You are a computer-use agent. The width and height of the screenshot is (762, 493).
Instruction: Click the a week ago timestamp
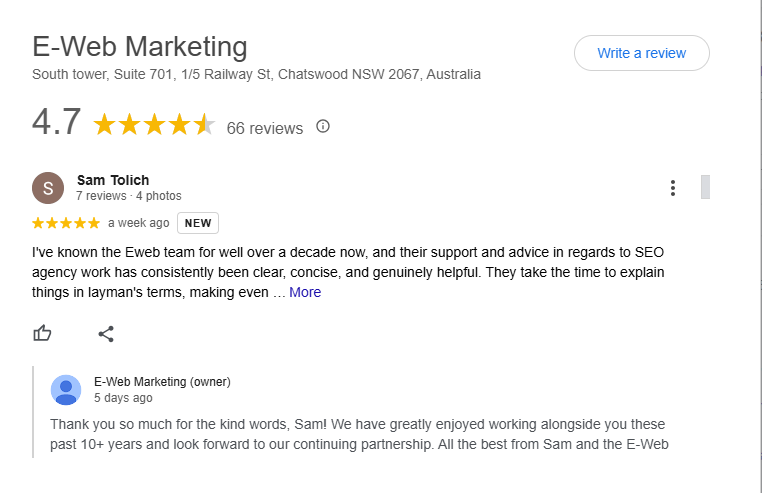click(x=139, y=223)
